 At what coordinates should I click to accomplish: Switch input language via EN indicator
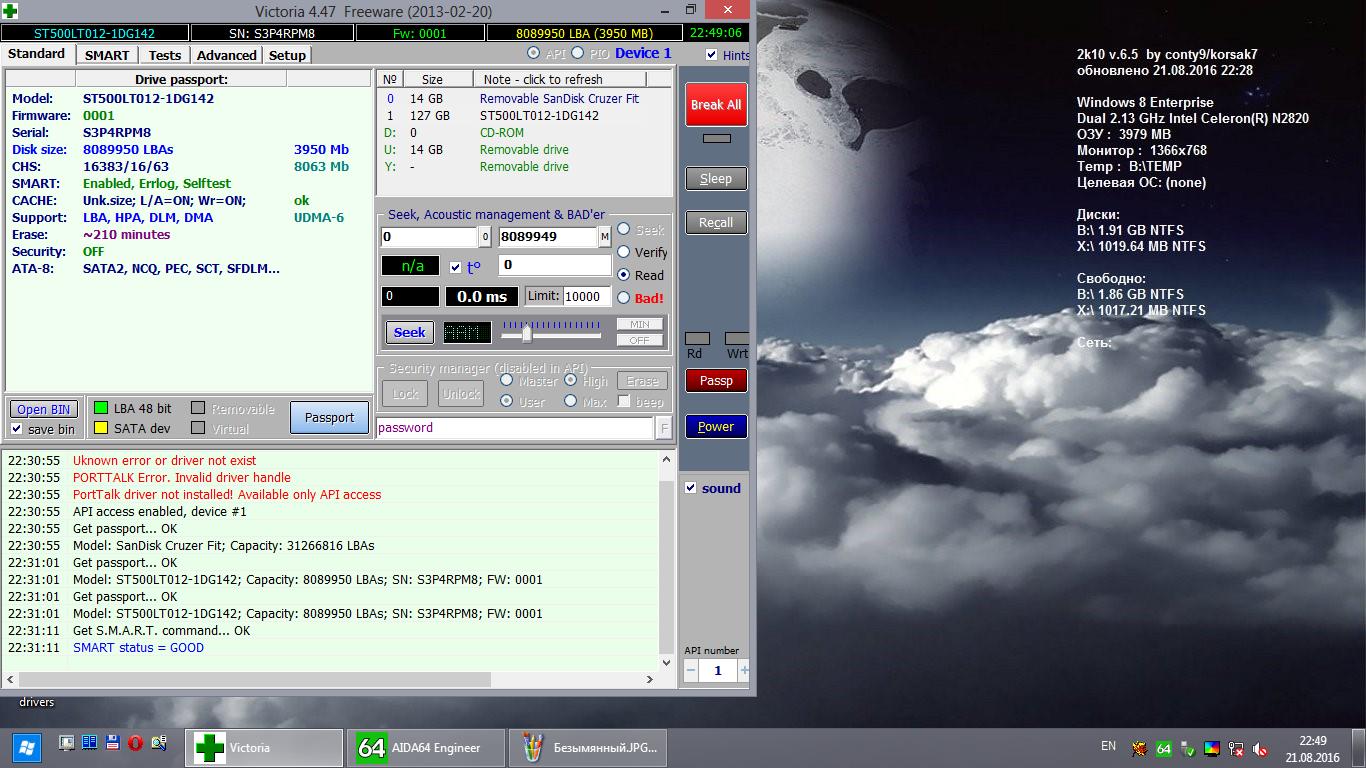[1108, 746]
